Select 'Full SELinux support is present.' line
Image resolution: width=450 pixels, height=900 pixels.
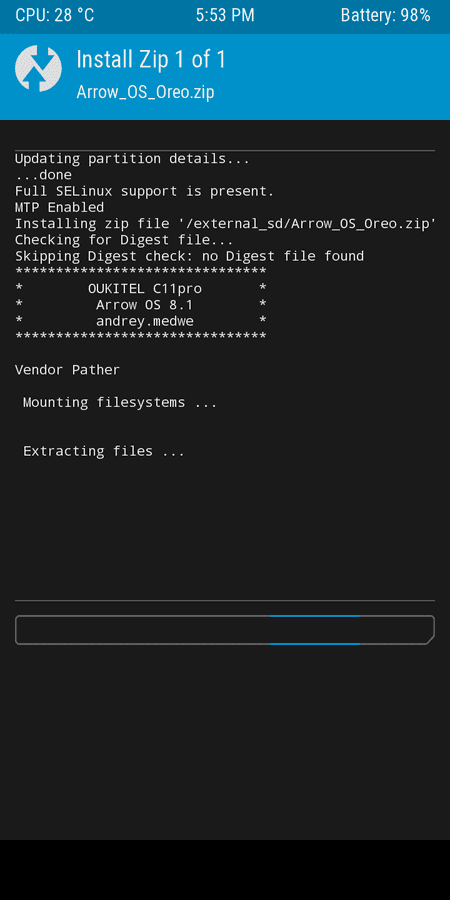tap(145, 191)
